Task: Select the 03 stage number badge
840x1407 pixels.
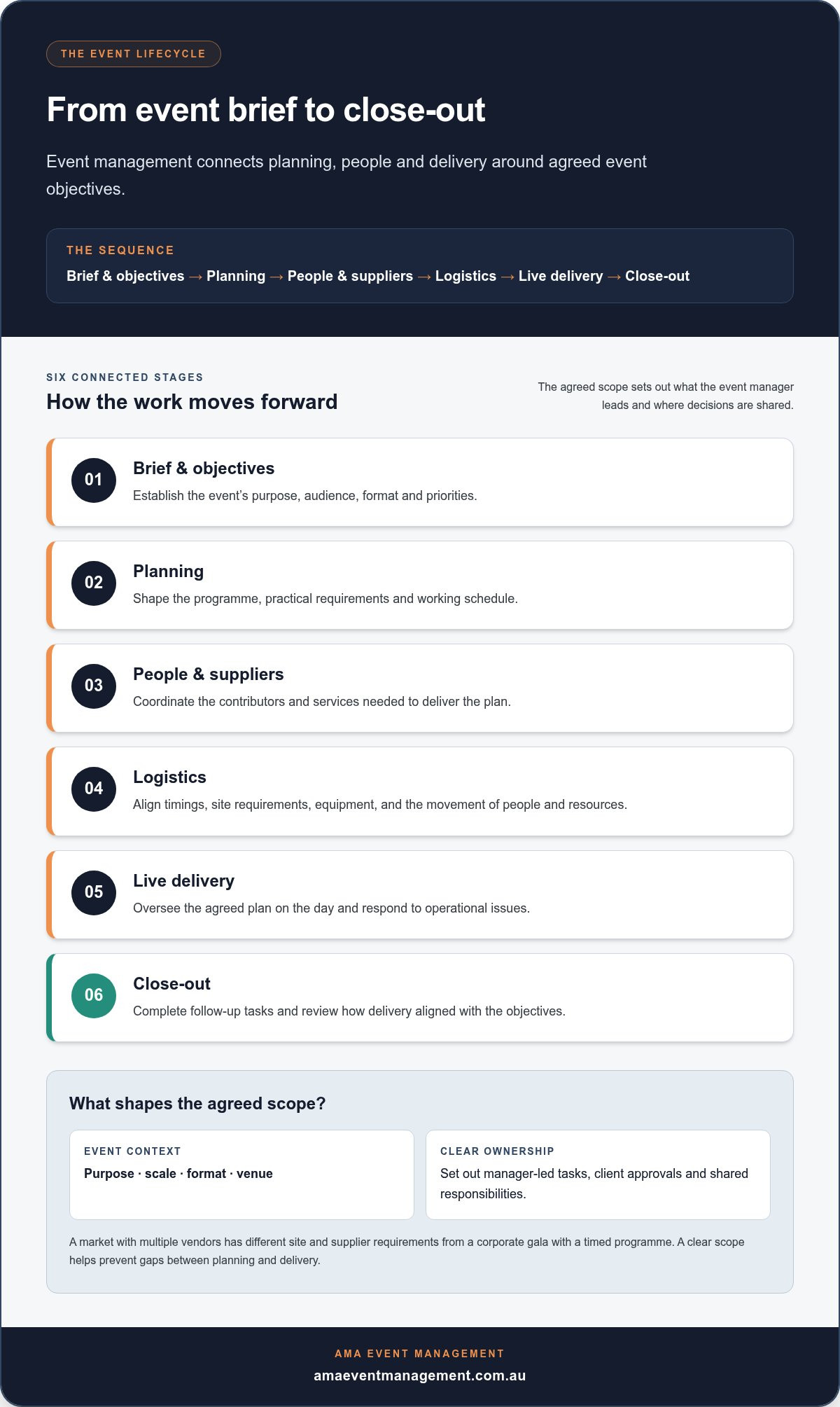Action: (x=94, y=686)
